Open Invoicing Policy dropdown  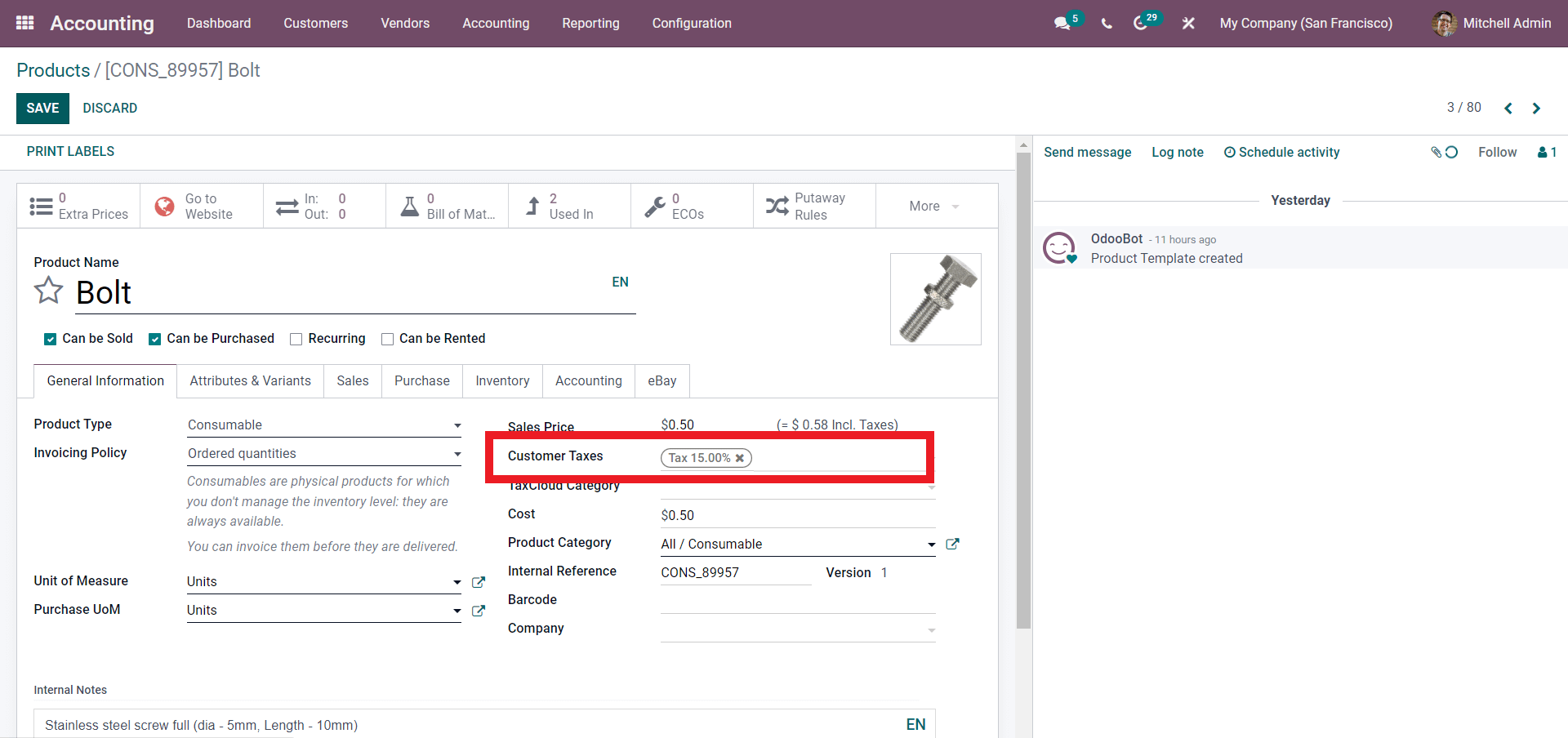click(x=324, y=454)
